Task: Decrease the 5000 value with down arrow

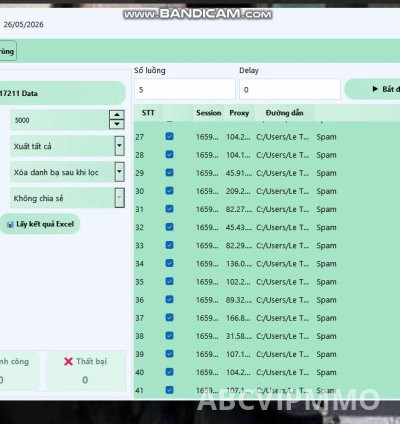Action: 117,124
